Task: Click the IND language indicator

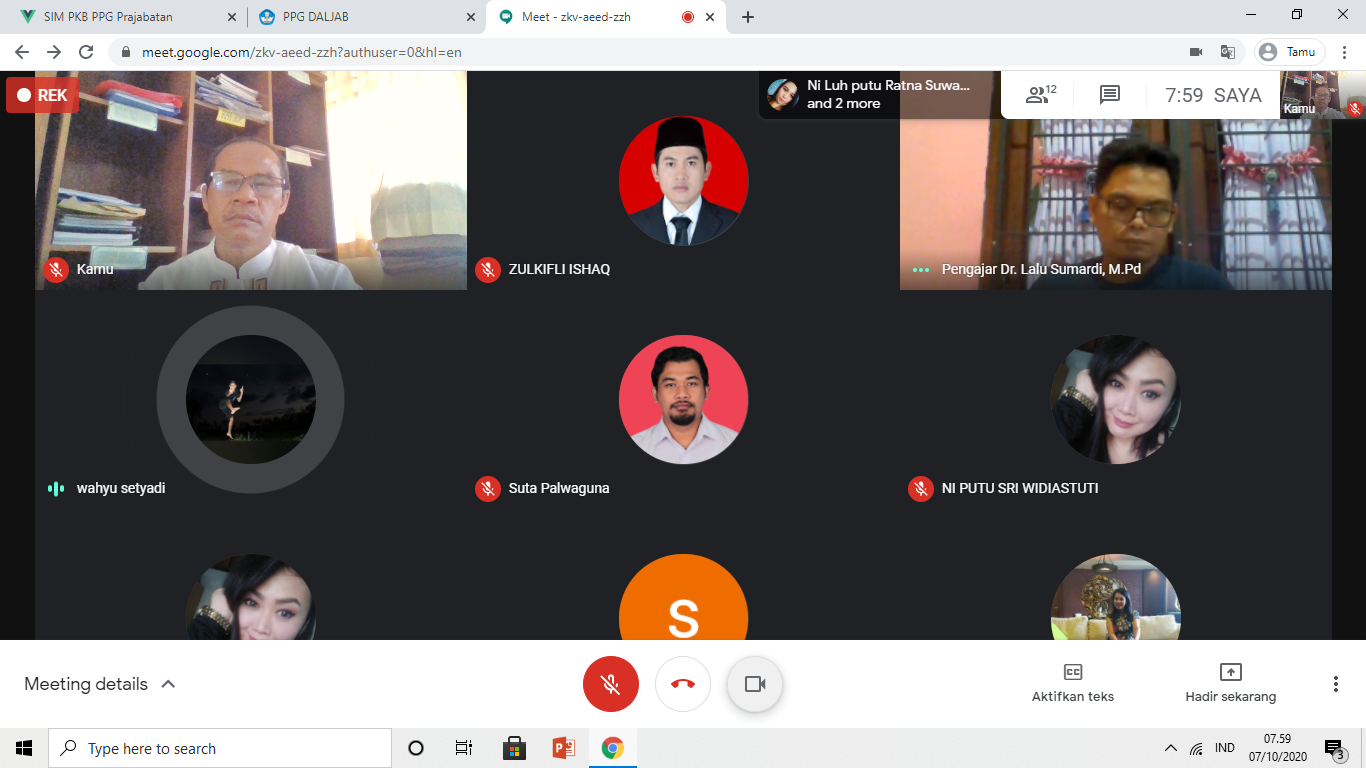Action: pyautogui.click(x=1224, y=748)
